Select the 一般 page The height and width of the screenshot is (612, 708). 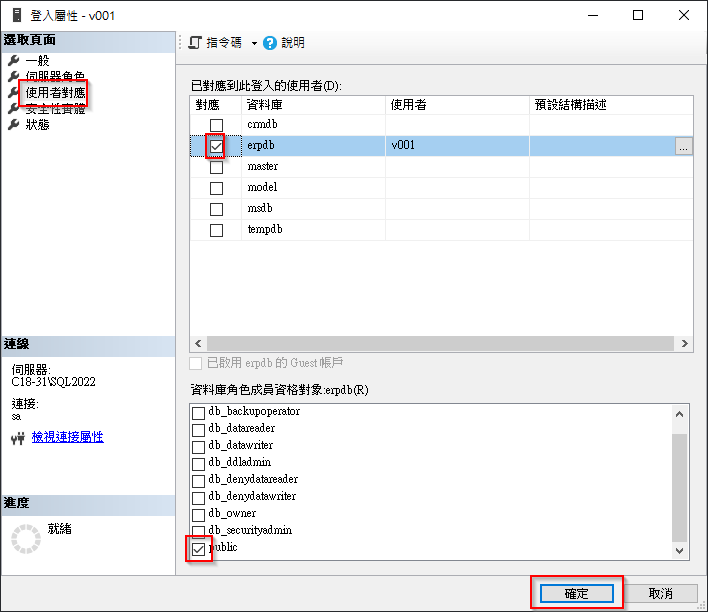click(x=37, y=61)
